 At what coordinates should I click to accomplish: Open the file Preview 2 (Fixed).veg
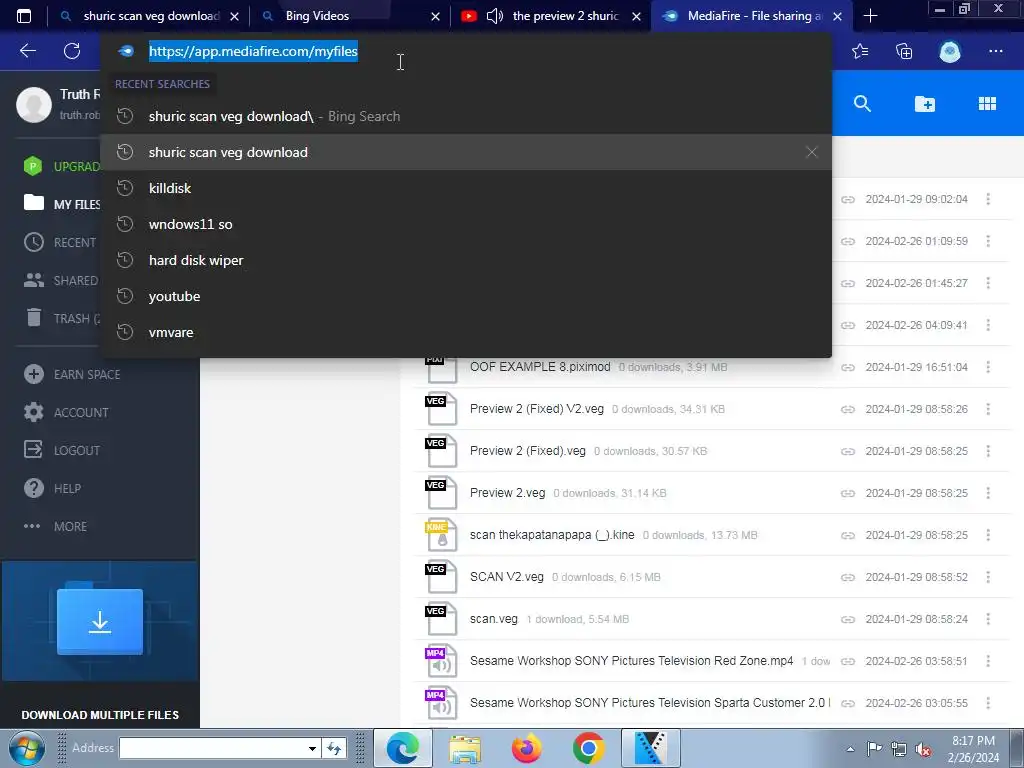tap(528, 451)
